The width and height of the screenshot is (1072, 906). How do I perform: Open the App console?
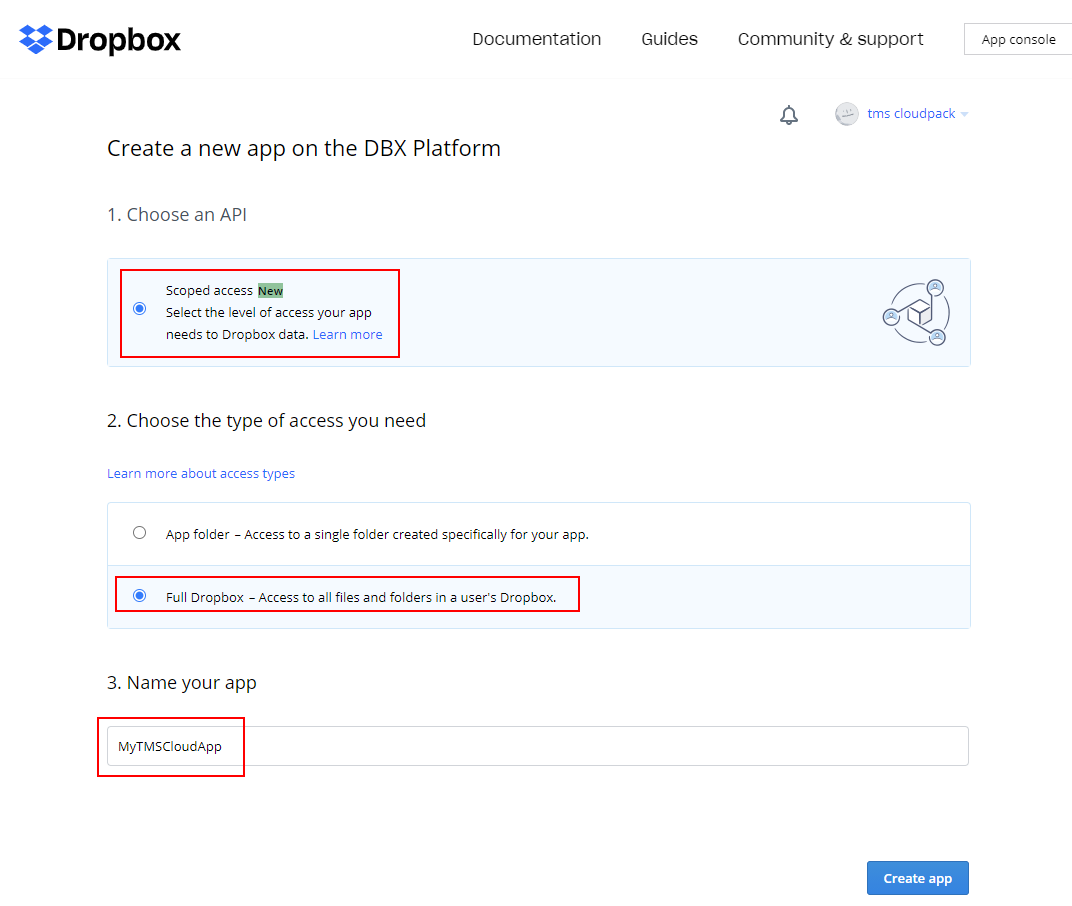pyautogui.click(x=1018, y=40)
